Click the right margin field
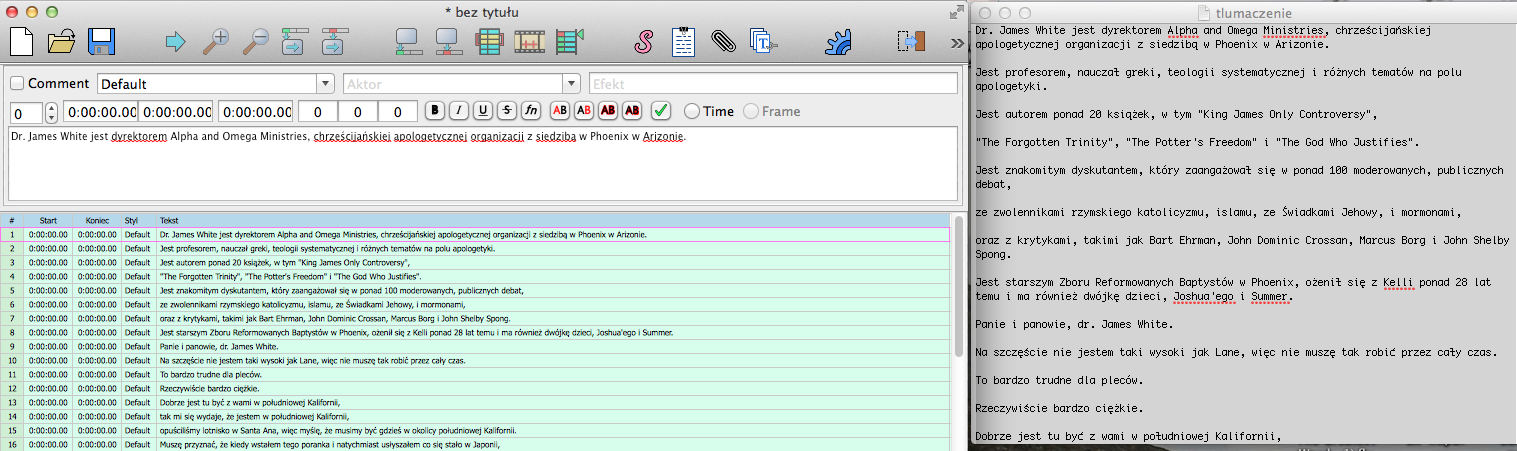Viewport: 1517px width, 451px height. [358, 112]
